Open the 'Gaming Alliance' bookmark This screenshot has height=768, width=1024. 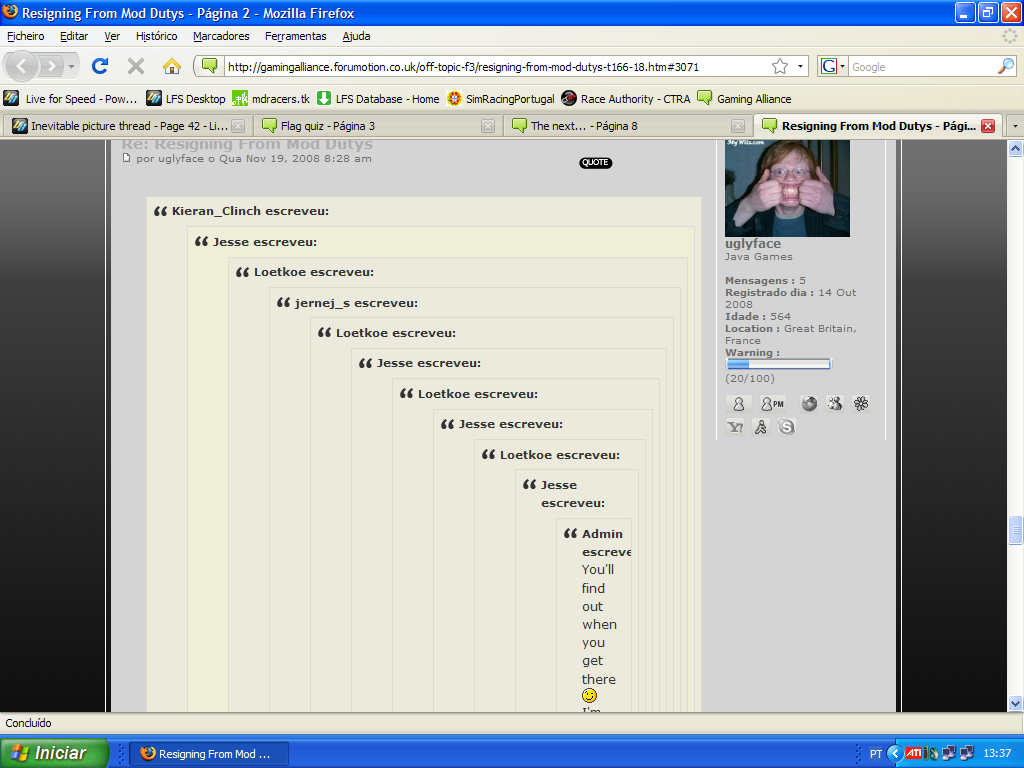click(744, 99)
